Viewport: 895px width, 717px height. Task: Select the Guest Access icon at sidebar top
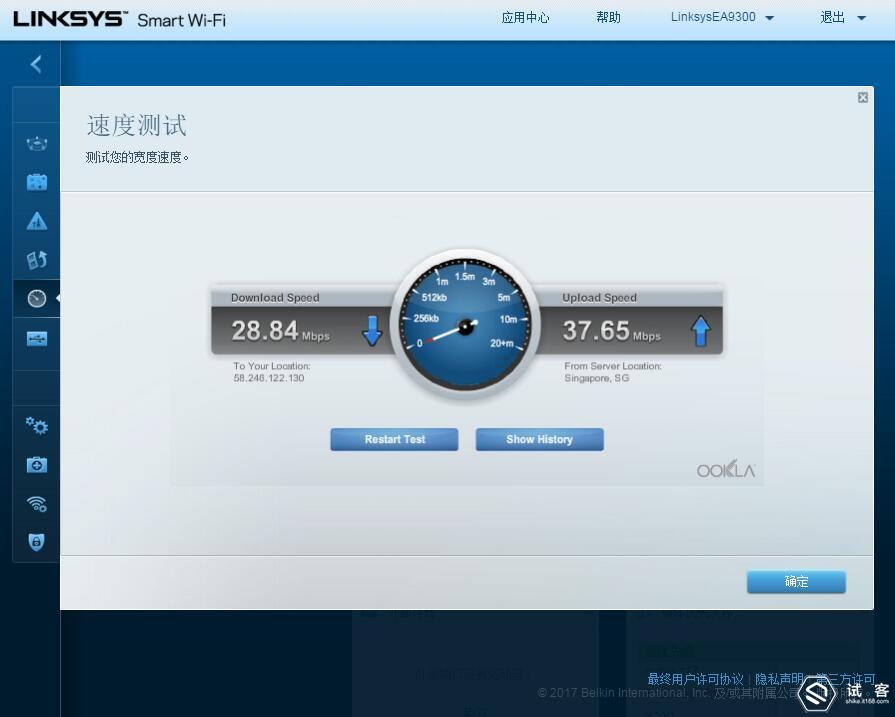coord(36,143)
